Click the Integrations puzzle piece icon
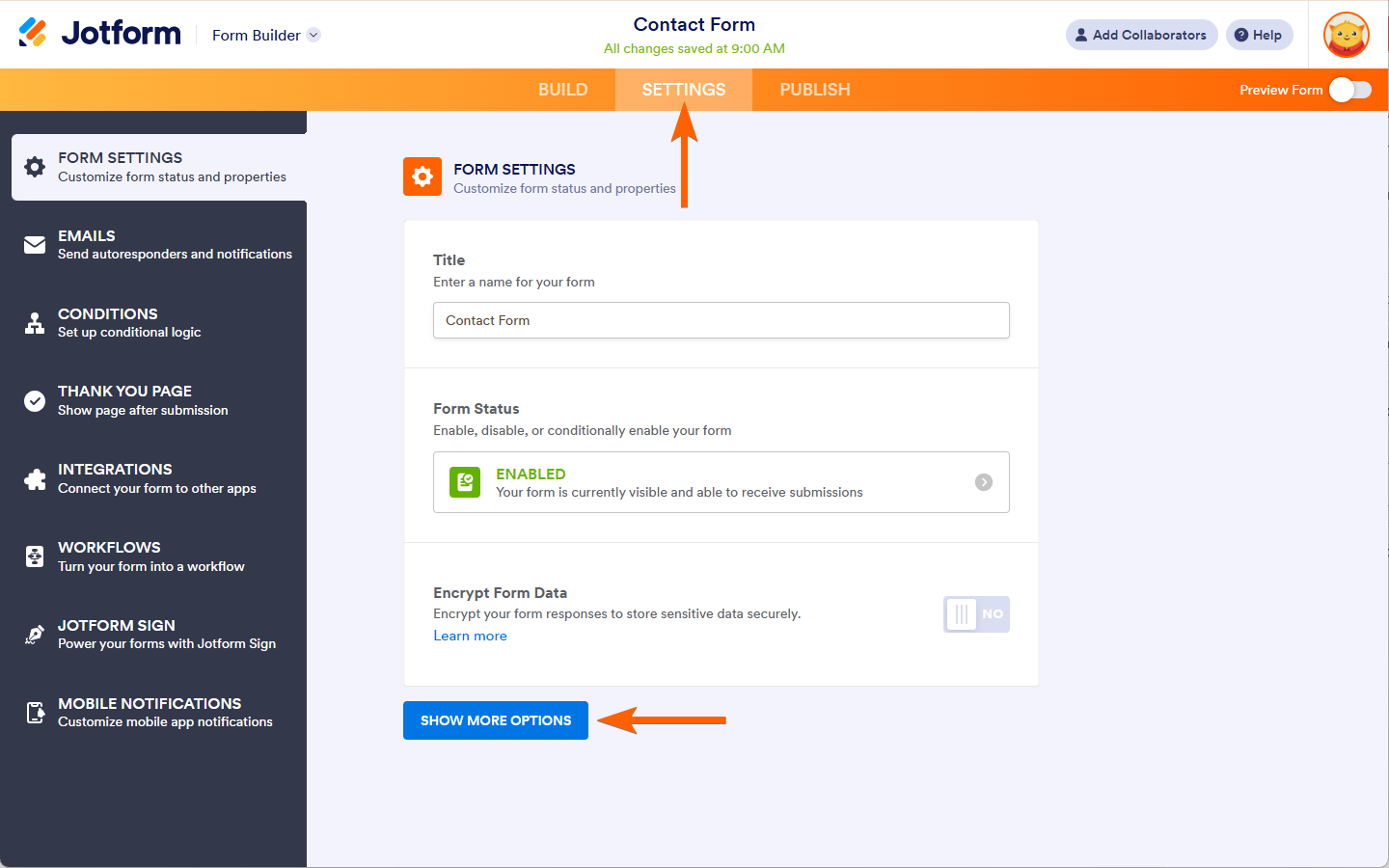The height and width of the screenshot is (868, 1389). pyautogui.click(x=35, y=479)
